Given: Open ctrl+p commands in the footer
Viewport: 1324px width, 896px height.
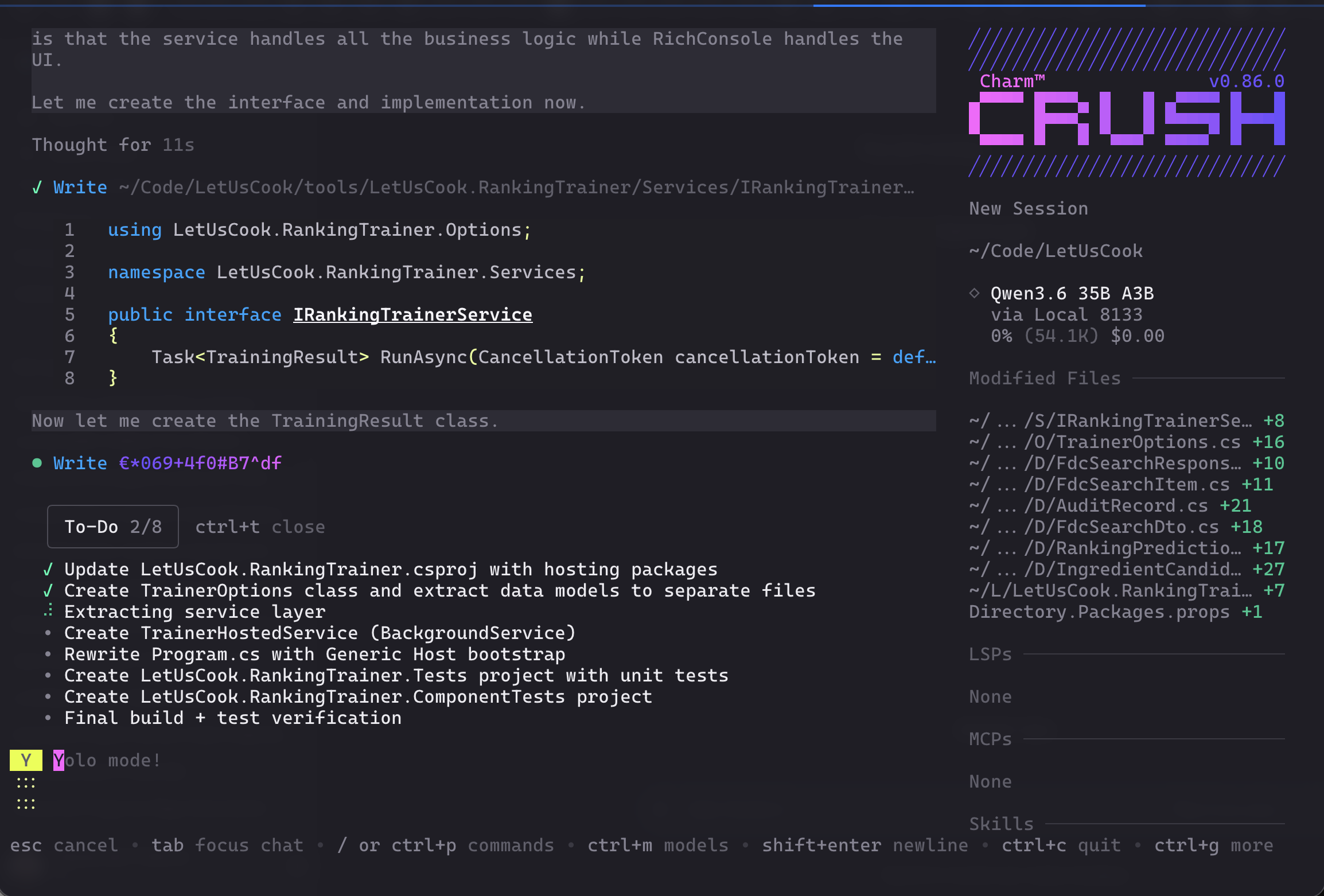Looking at the screenshot, I should 446,845.
